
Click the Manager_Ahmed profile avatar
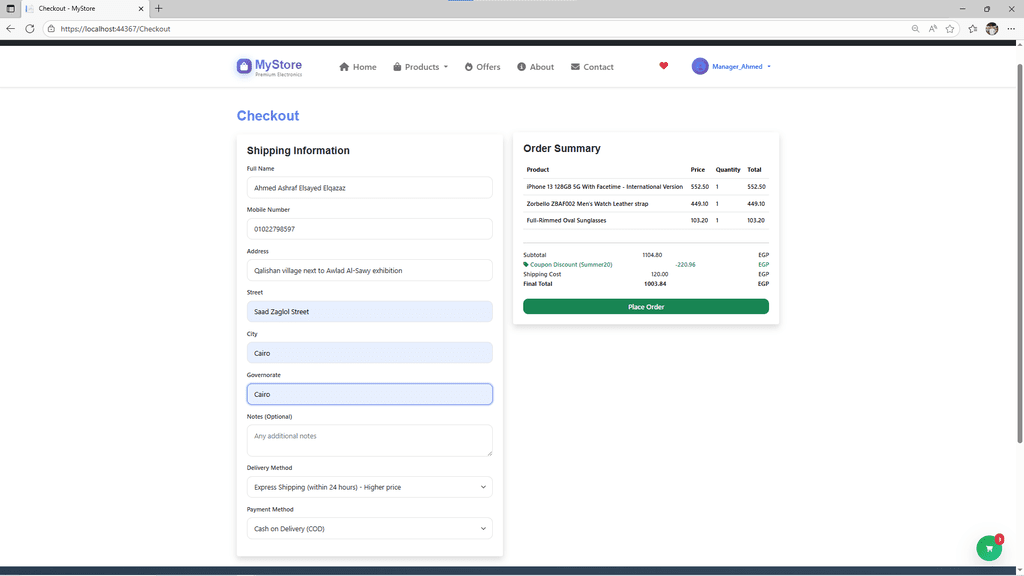point(700,66)
